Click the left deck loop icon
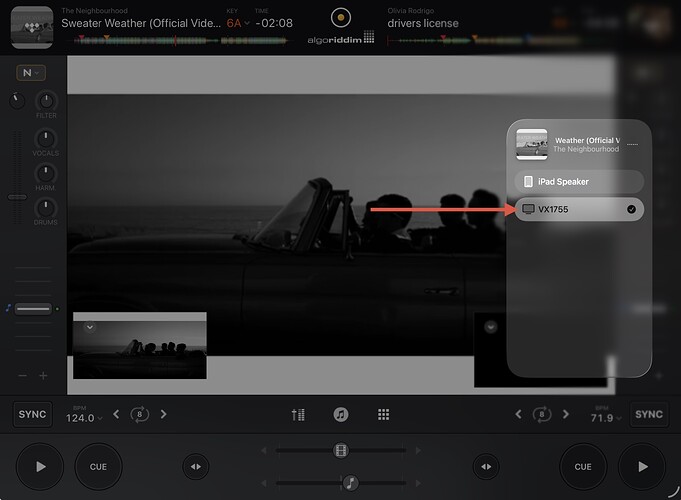 140,414
